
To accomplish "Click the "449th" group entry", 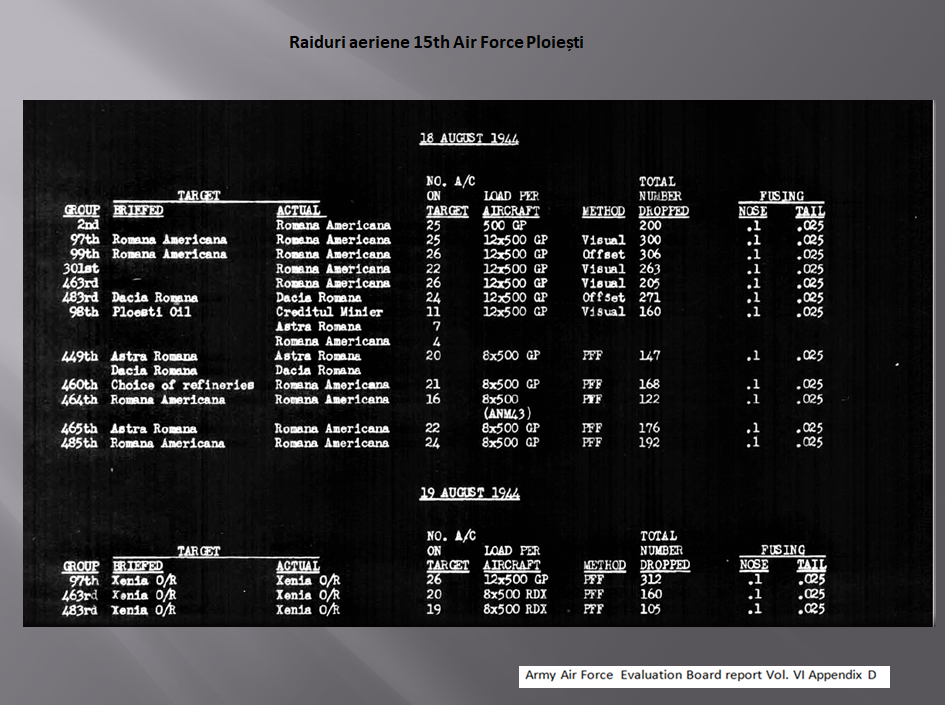I will 80,356.
